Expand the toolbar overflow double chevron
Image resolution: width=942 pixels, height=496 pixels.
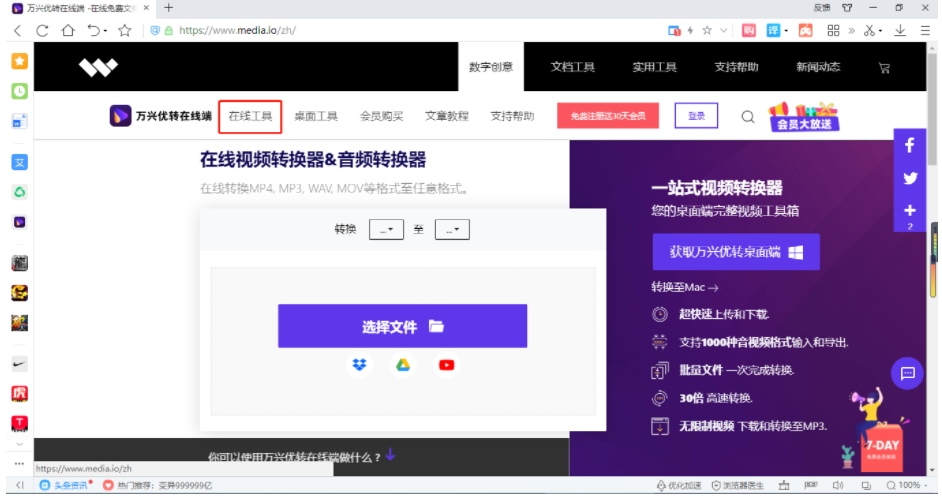click(x=851, y=31)
